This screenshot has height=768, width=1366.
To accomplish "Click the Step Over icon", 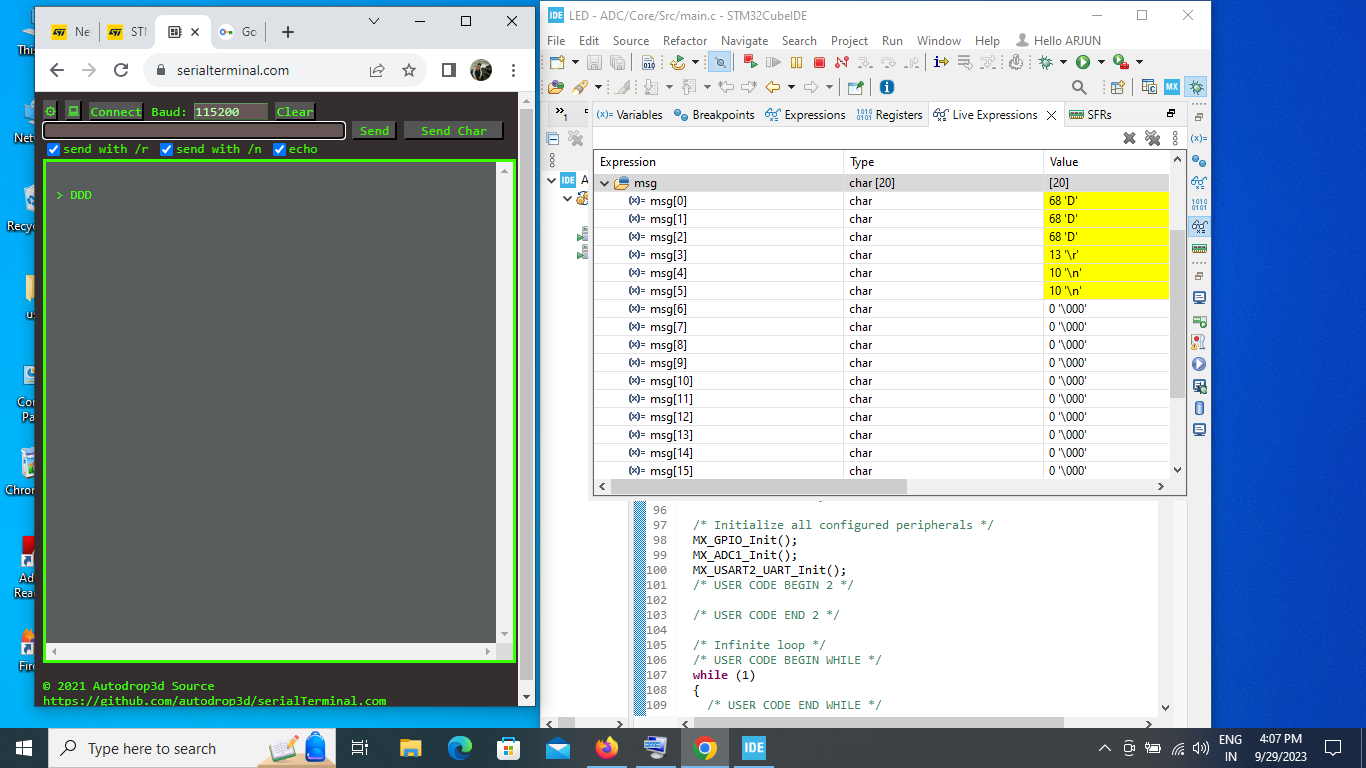I will point(889,62).
